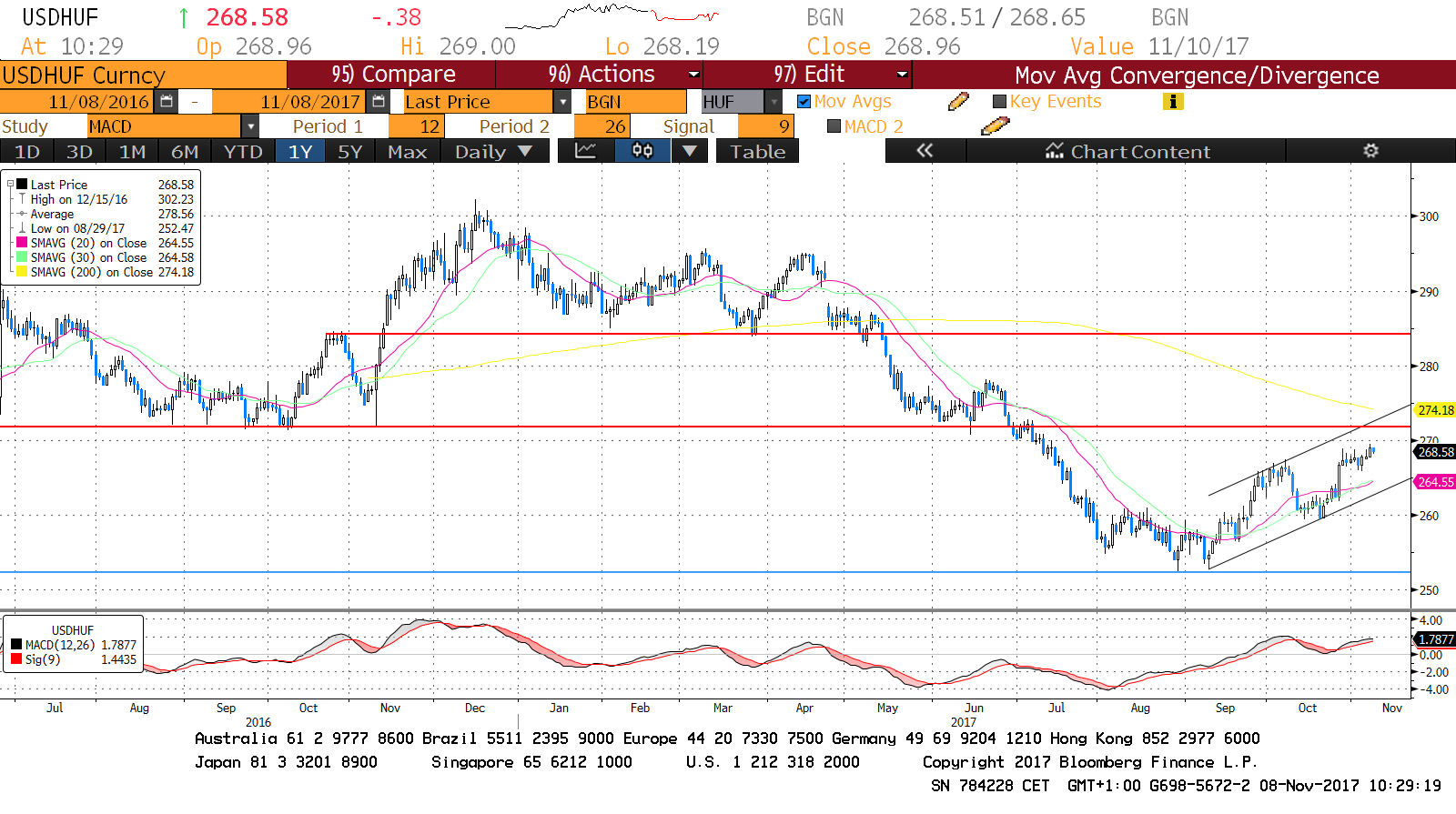
Task: Select the 5Y range tab
Action: point(350,151)
